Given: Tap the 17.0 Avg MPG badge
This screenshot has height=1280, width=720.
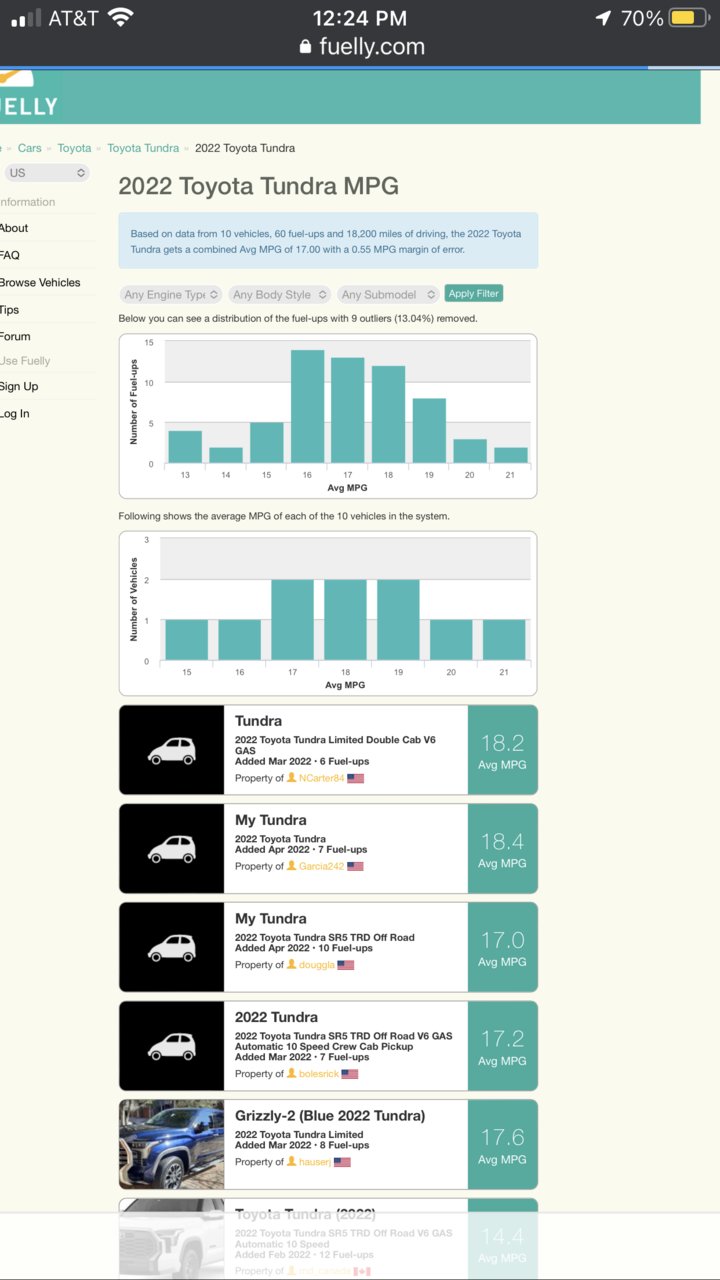Looking at the screenshot, I should click(502, 947).
